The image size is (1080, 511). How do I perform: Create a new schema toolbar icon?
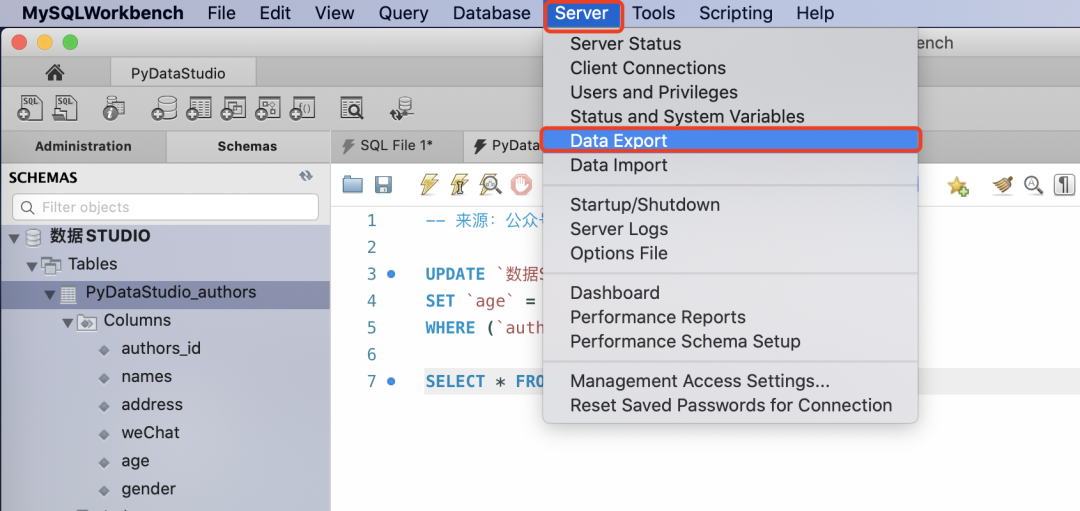[165, 108]
